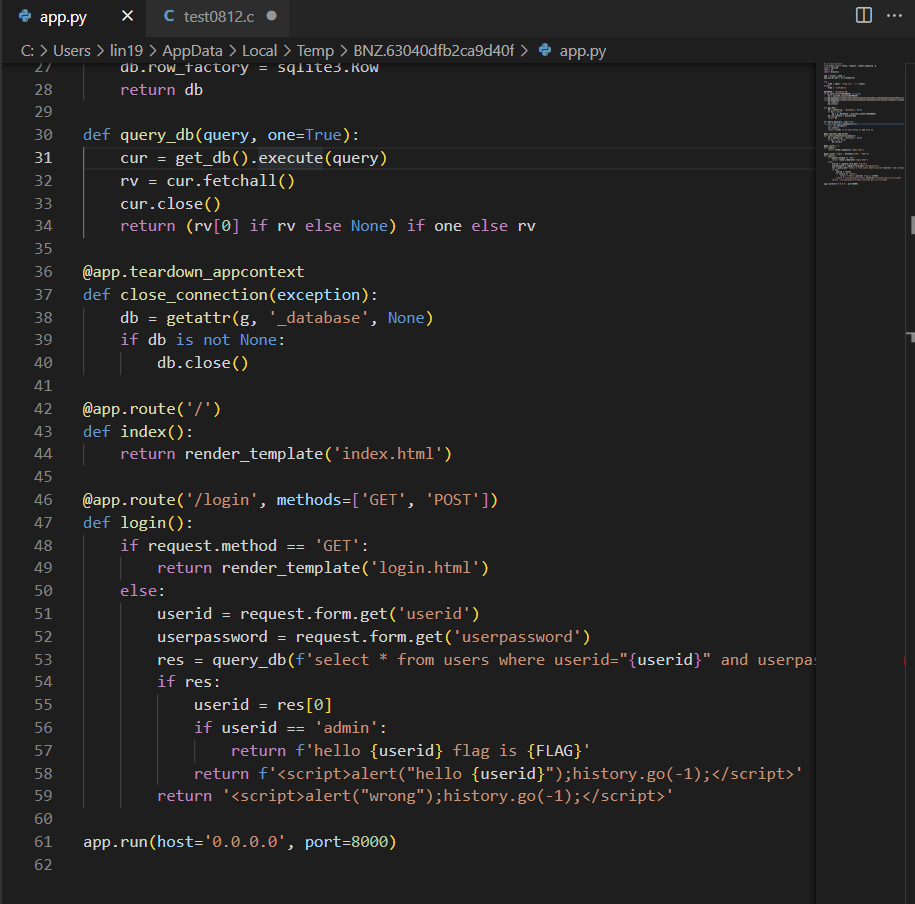915x904 pixels.
Task: Click the vertical scrollbar of the editor
Action: pos(911,483)
